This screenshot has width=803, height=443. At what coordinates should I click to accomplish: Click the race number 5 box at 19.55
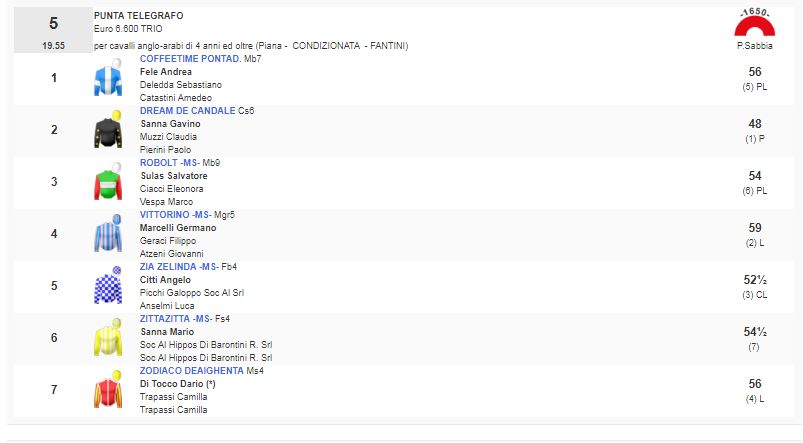click(53, 30)
